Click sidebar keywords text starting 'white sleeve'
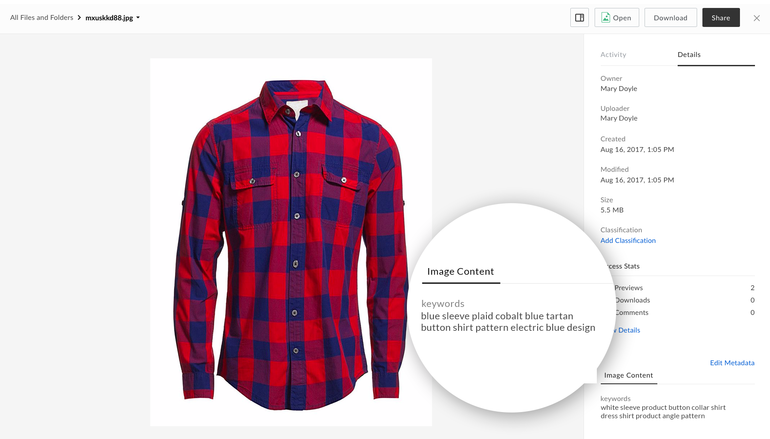Screen dimensions: 770x439 point(663,412)
